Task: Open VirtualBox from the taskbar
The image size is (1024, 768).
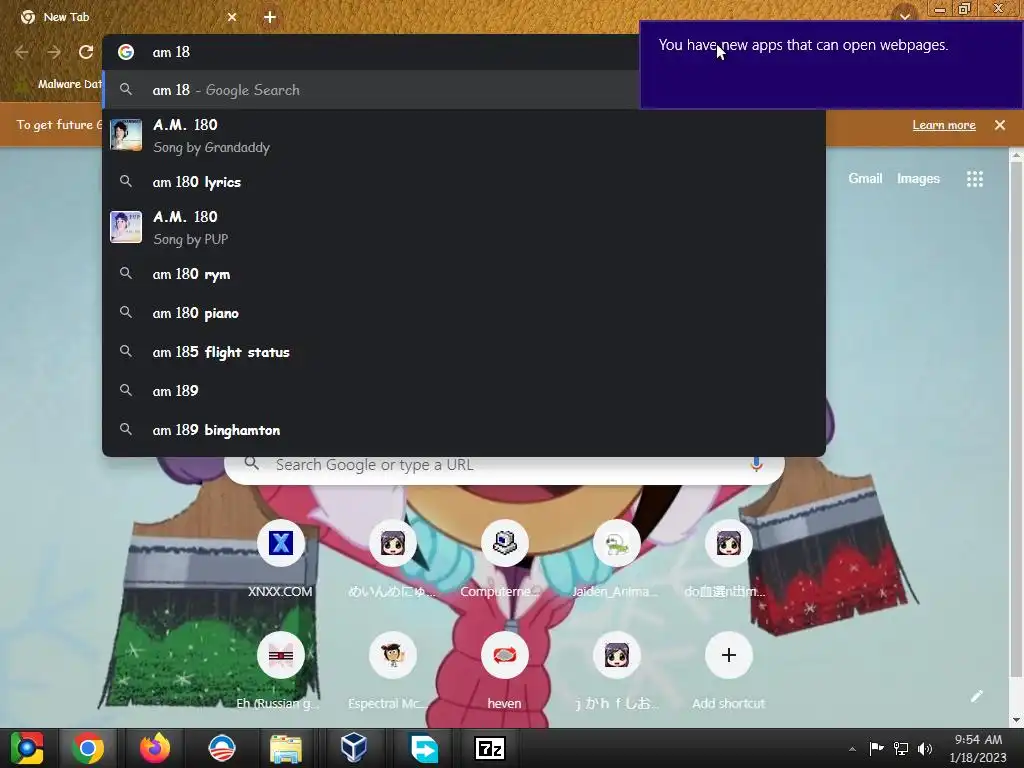Action: click(353, 748)
